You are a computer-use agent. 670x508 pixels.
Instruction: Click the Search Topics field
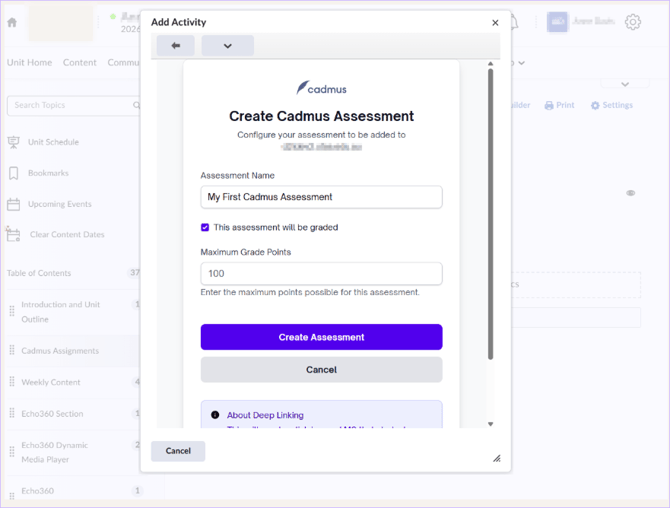[x=71, y=105]
